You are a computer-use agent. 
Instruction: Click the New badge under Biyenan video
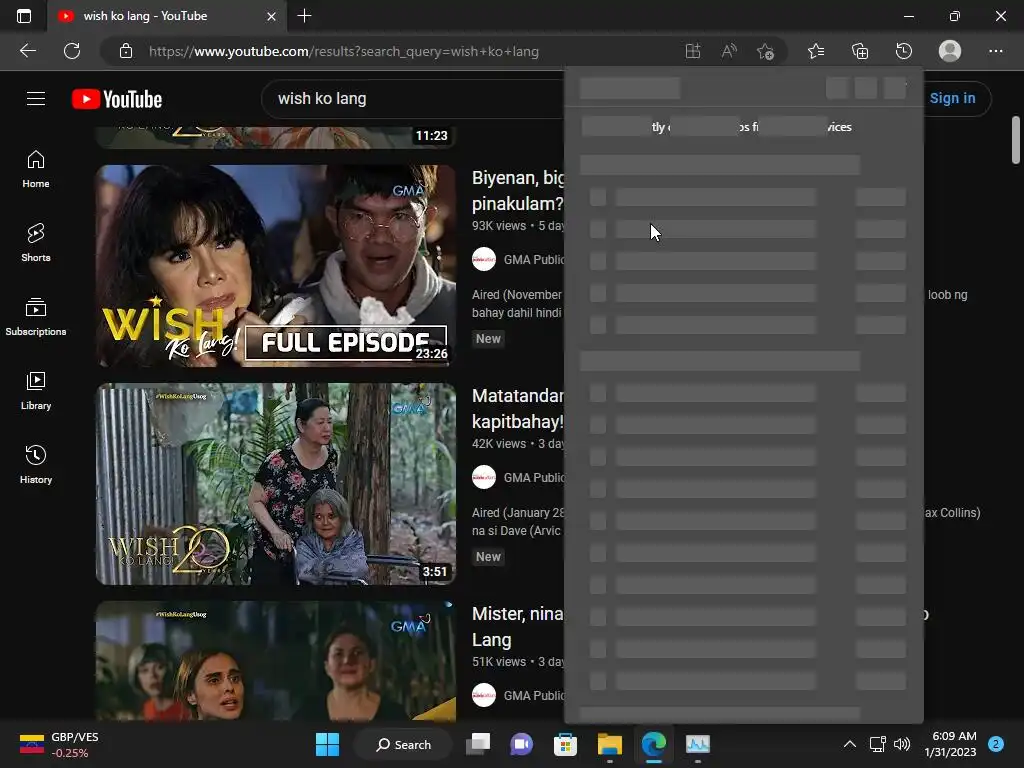(x=488, y=338)
